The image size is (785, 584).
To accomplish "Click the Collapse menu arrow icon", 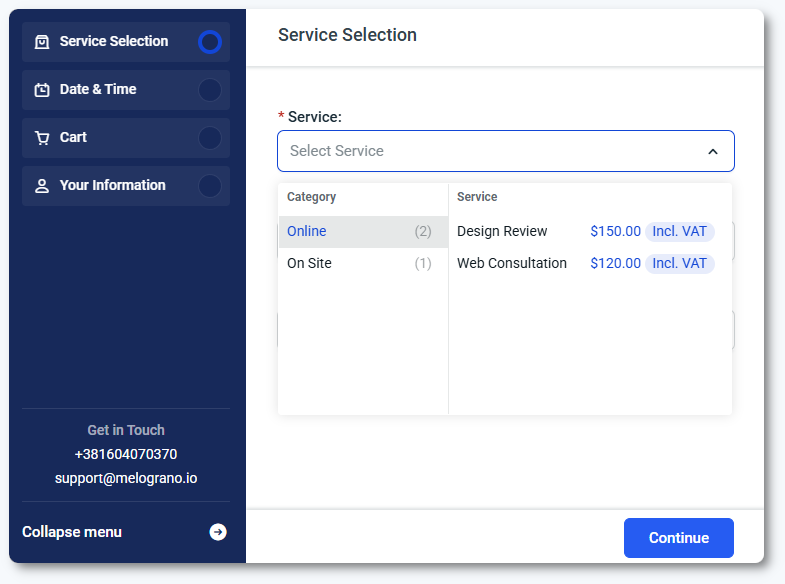I will pos(218,532).
